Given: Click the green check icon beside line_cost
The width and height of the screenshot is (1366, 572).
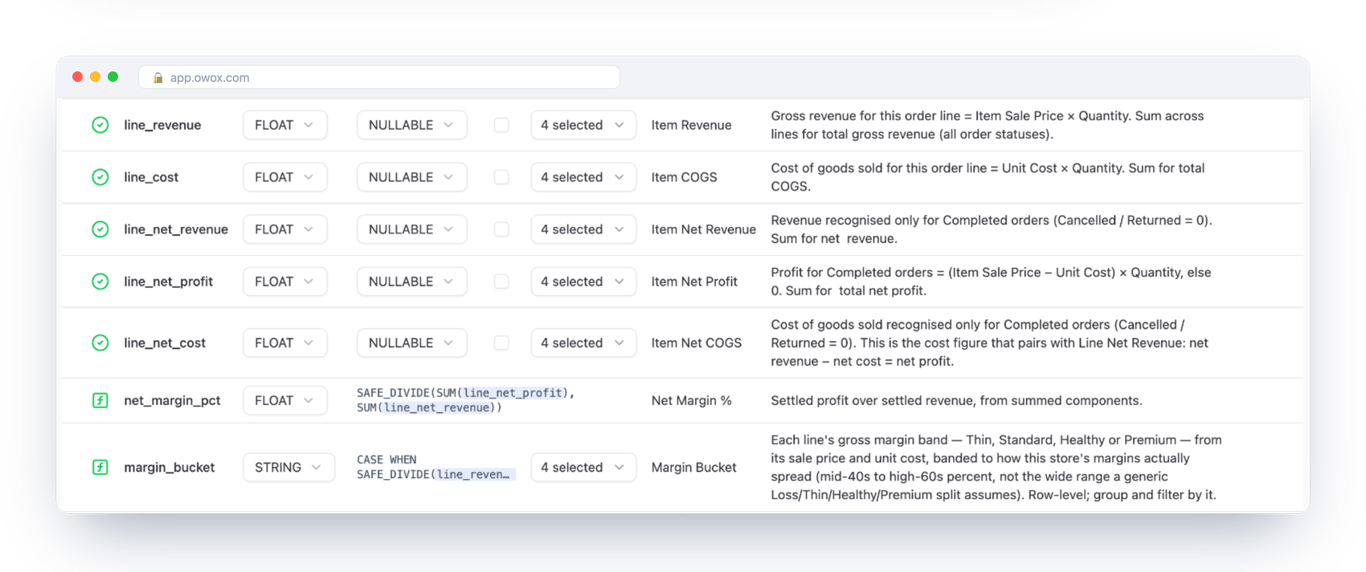Looking at the screenshot, I should (x=100, y=177).
